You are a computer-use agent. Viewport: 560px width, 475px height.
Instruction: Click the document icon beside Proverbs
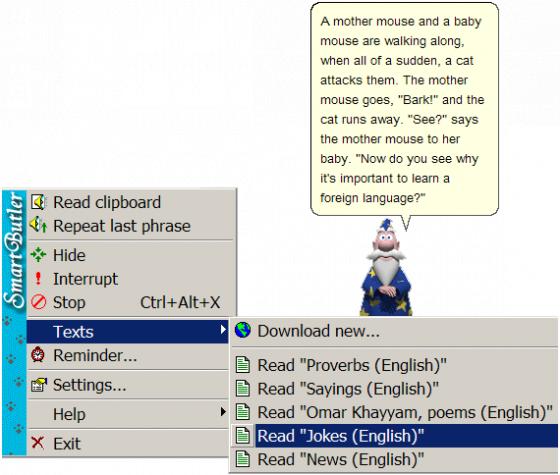pos(243,365)
